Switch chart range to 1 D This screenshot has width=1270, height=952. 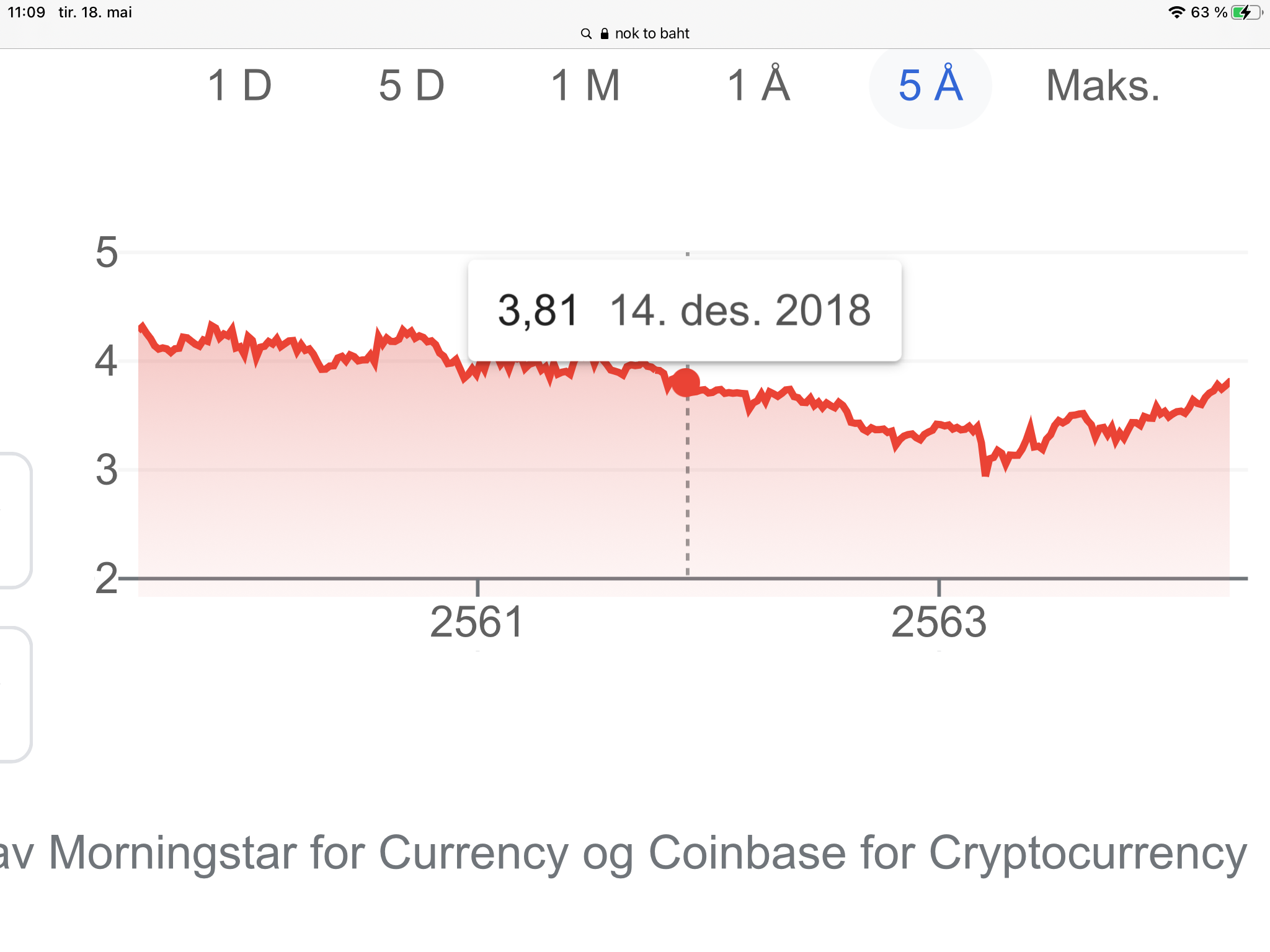[x=239, y=86]
